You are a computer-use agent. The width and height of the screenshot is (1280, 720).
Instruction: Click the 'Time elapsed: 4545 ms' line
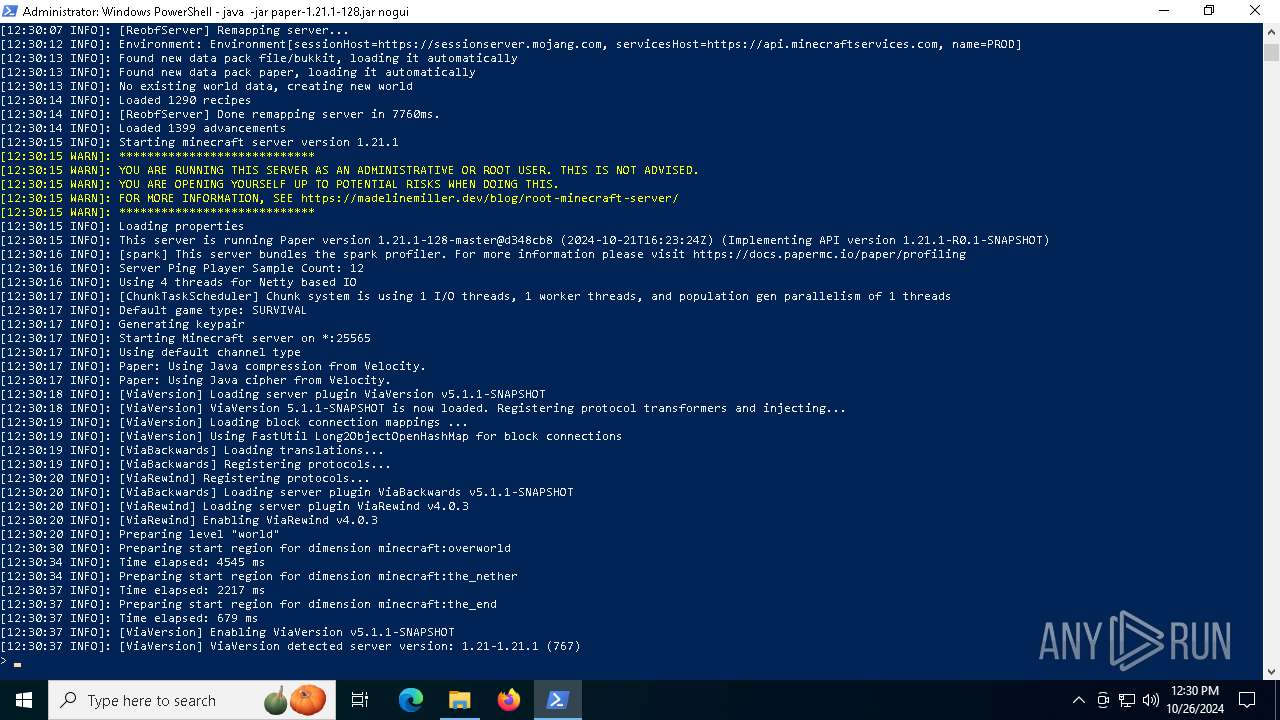(x=133, y=562)
